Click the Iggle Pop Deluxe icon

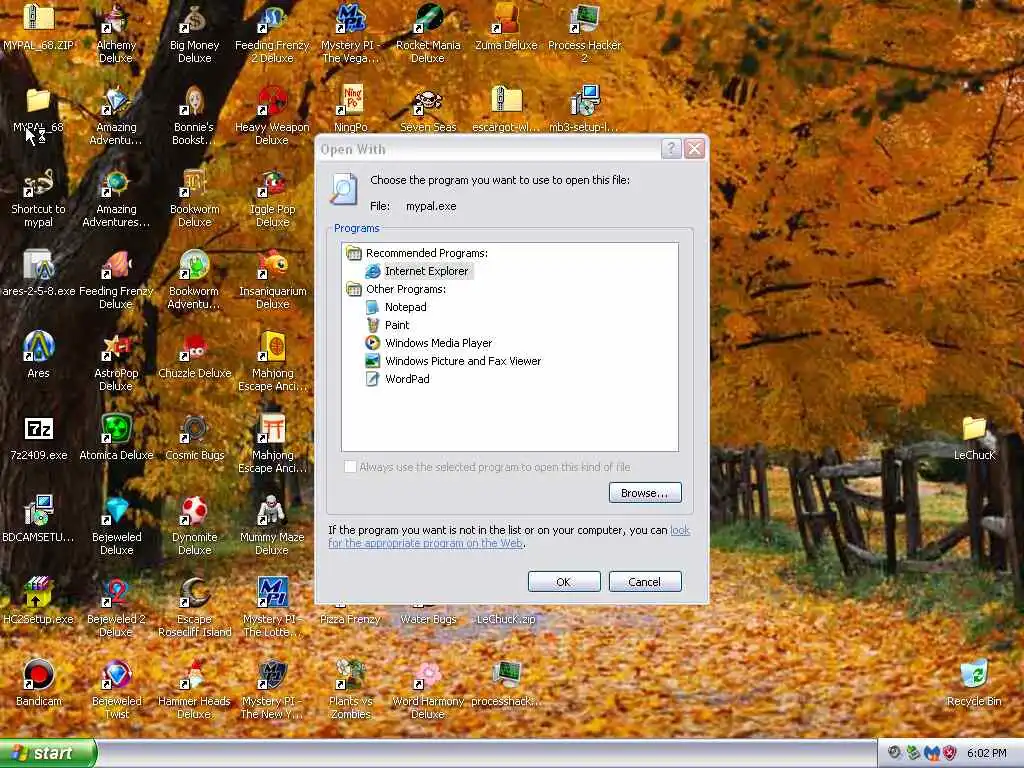coord(272,198)
